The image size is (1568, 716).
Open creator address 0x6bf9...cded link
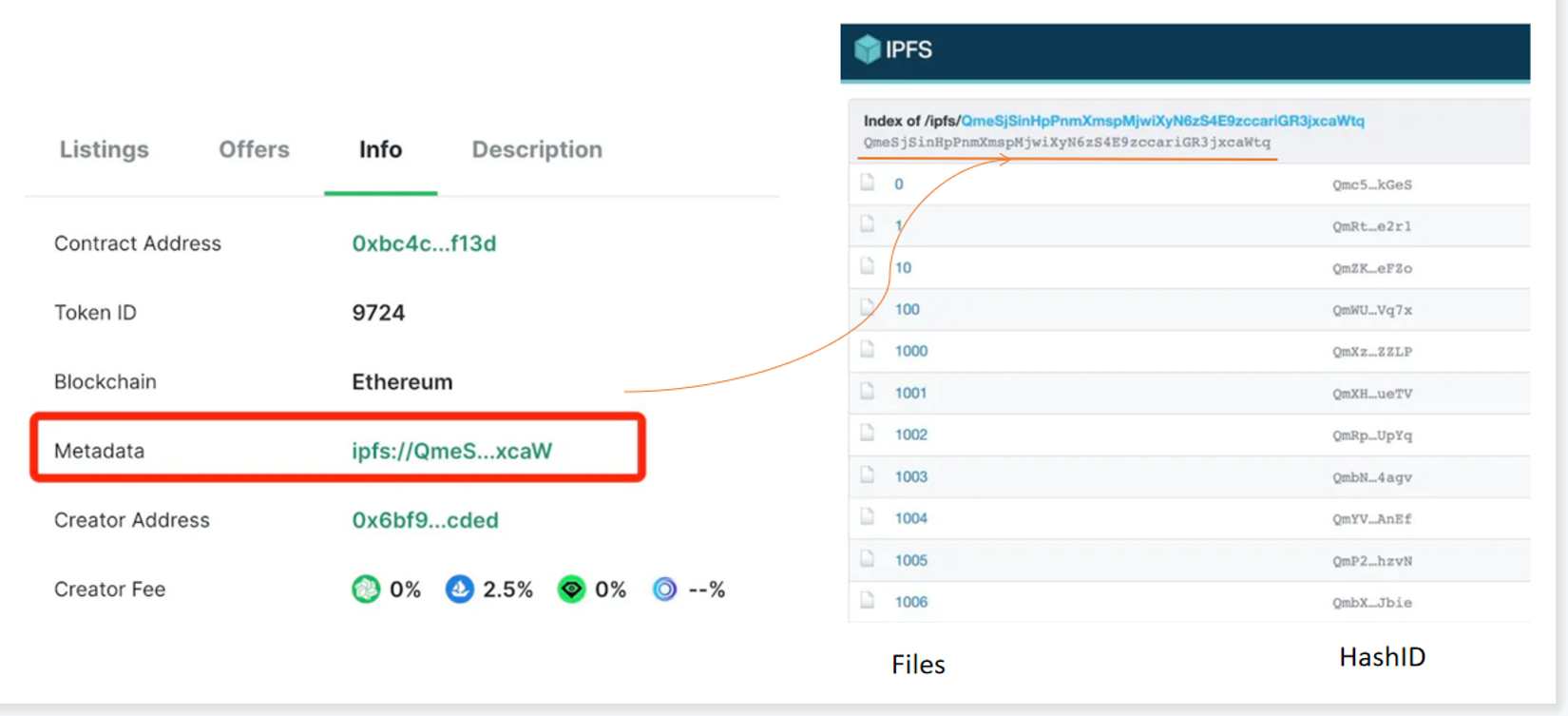[425, 520]
